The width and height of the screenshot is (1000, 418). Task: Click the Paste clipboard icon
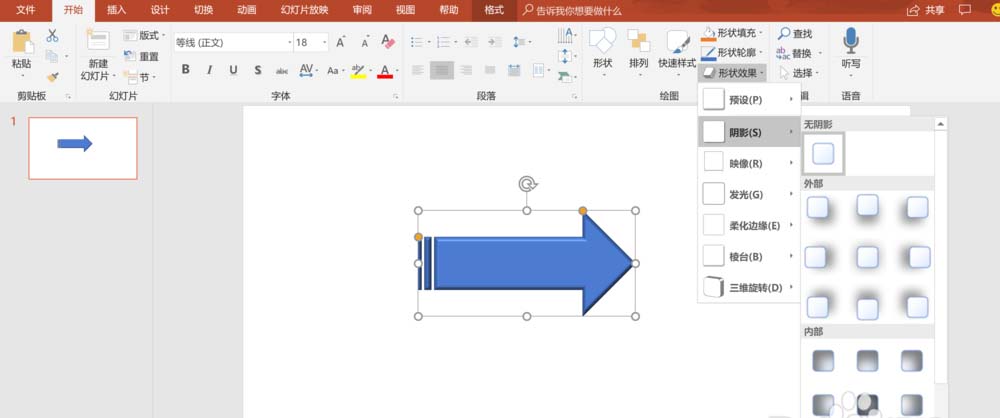point(22,42)
